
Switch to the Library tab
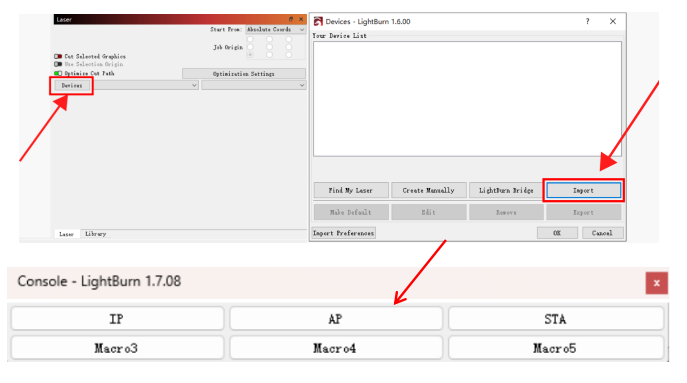[x=96, y=234]
